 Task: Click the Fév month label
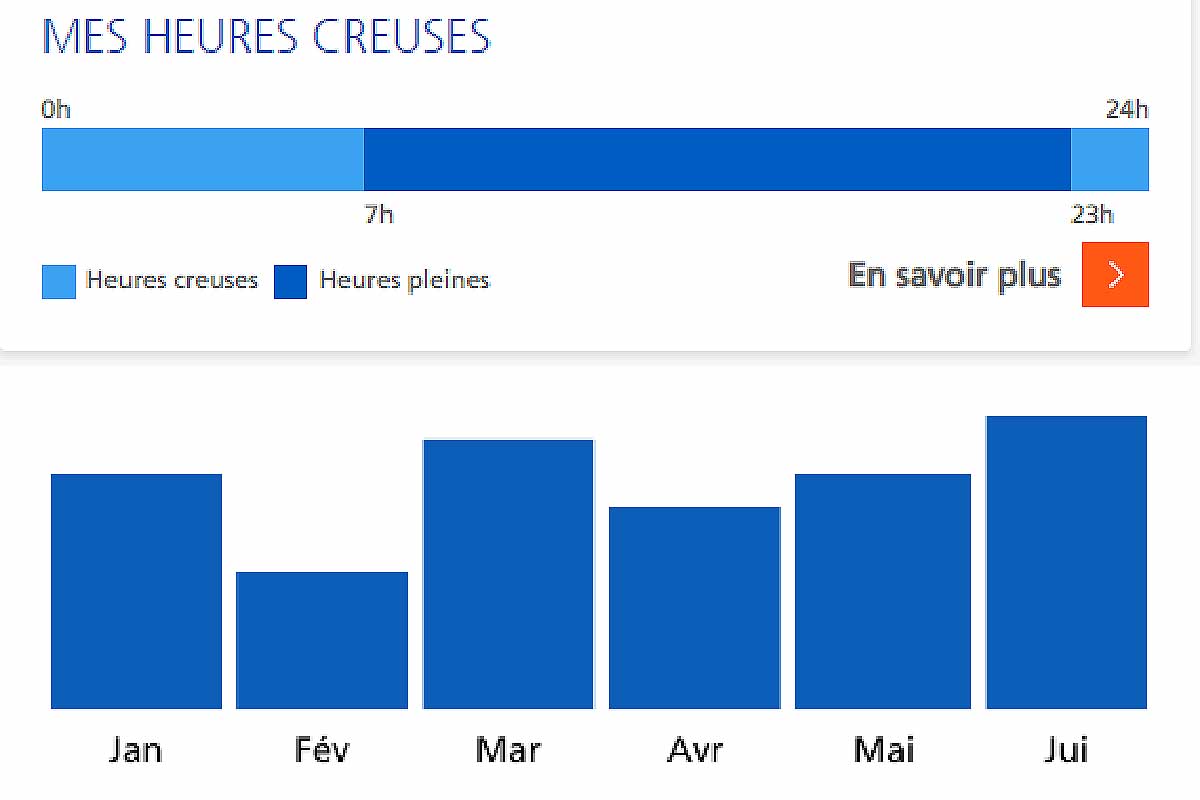[322, 749]
